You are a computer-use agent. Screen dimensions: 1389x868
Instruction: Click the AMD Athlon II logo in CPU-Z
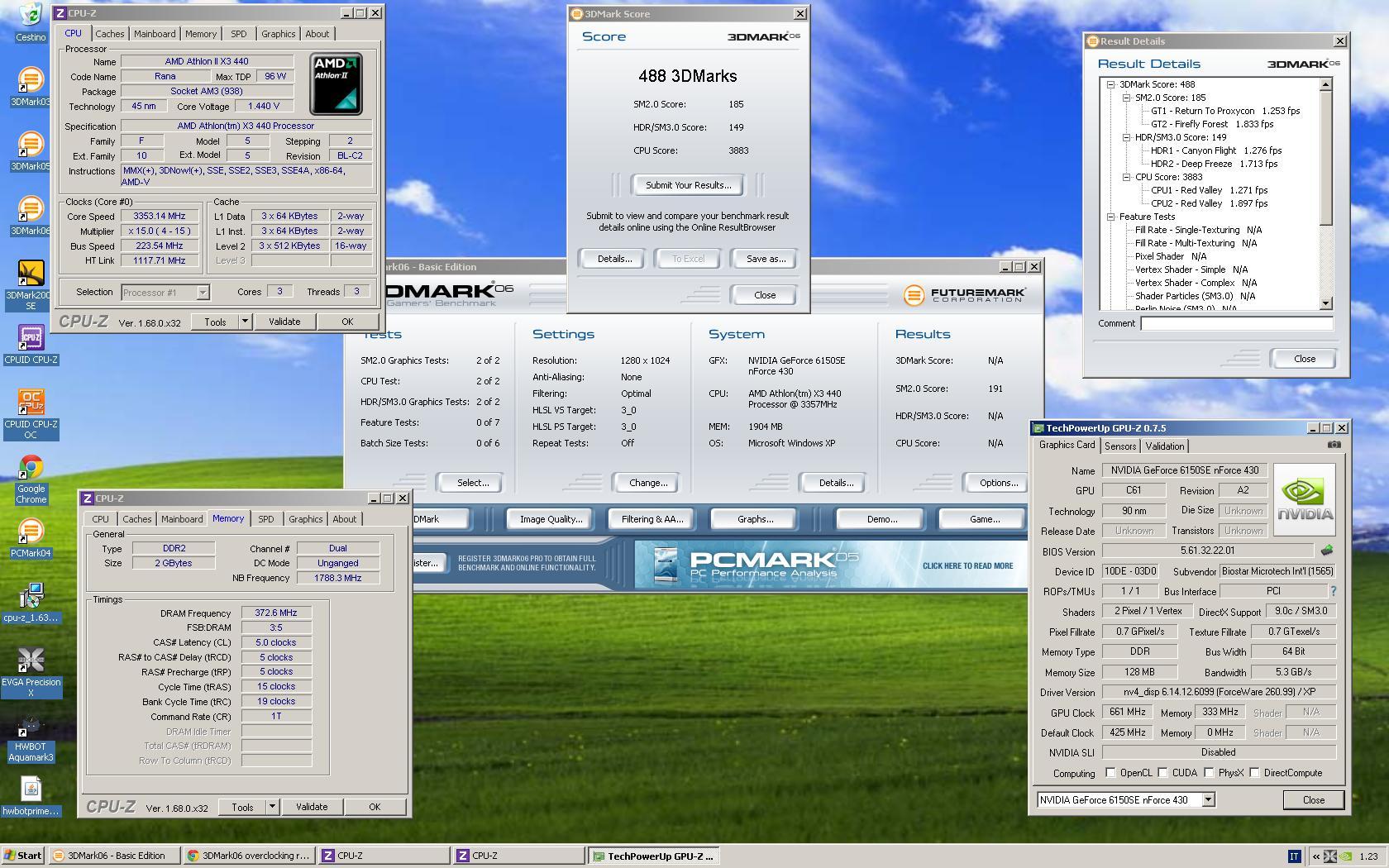tap(336, 83)
